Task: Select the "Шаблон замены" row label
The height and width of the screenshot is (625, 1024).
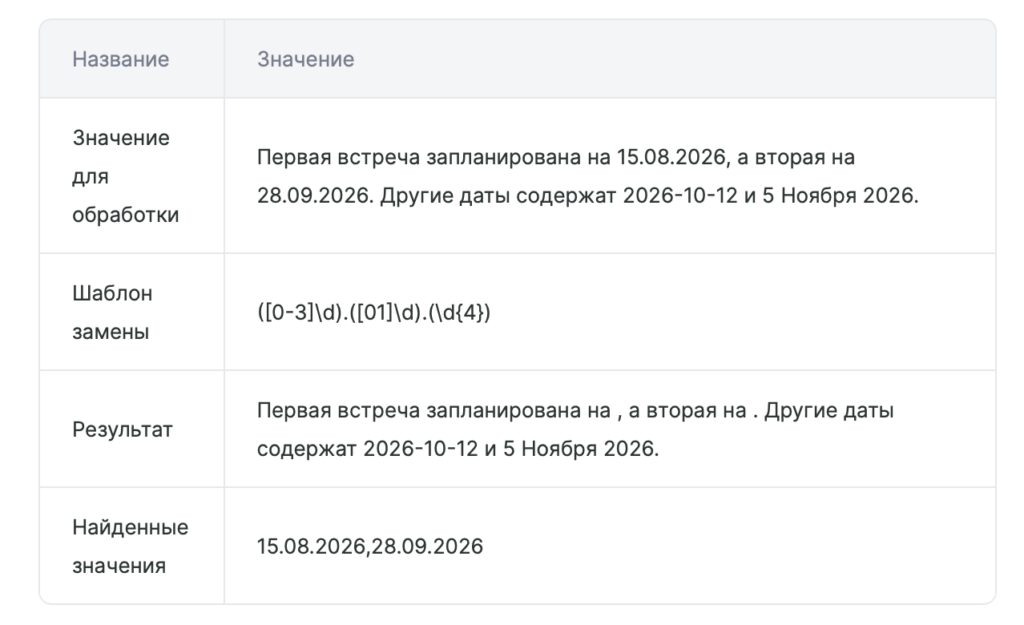Action: pyautogui.click(x=112, y=312)
